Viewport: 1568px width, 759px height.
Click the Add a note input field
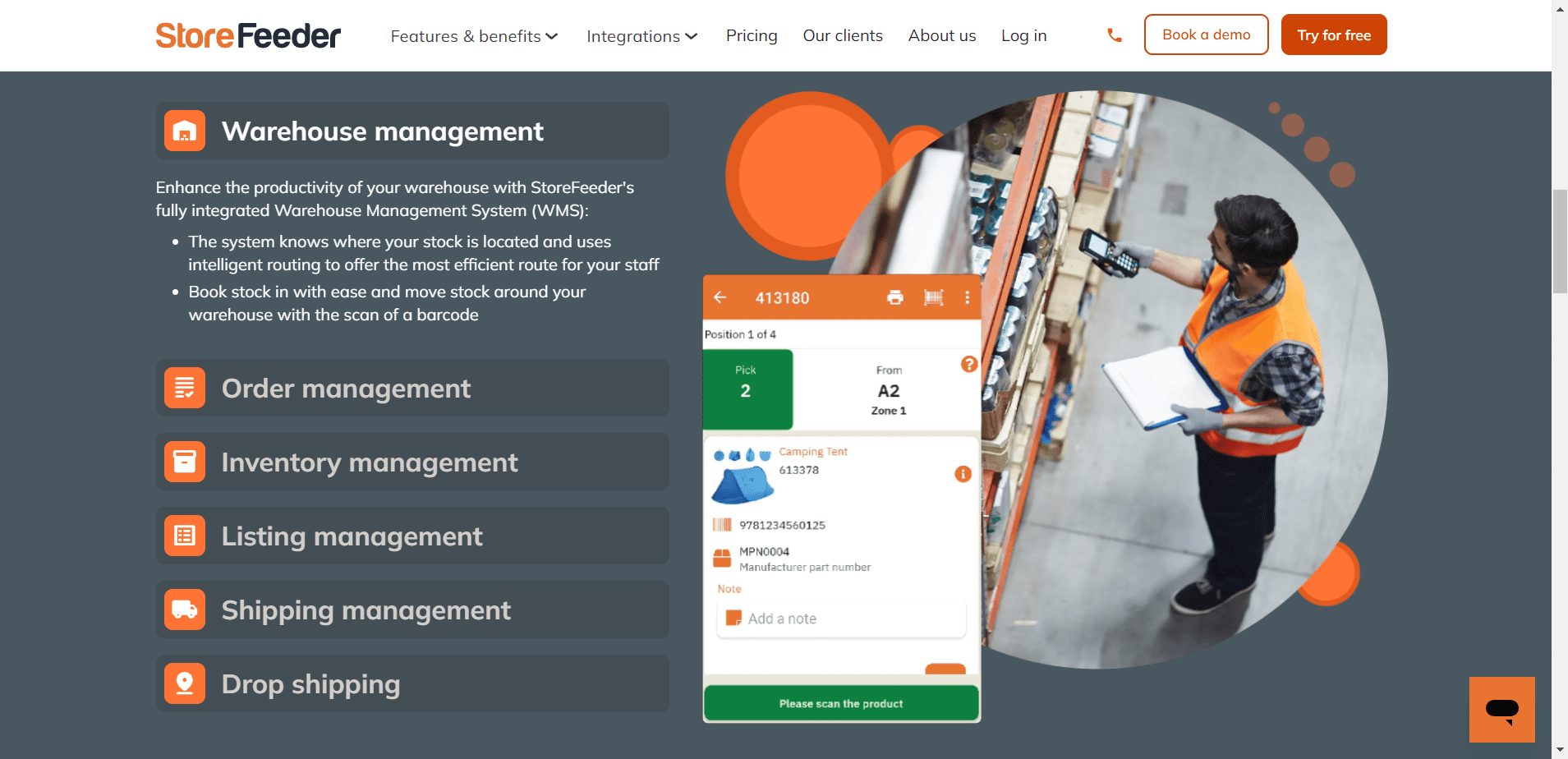[841, 619]
